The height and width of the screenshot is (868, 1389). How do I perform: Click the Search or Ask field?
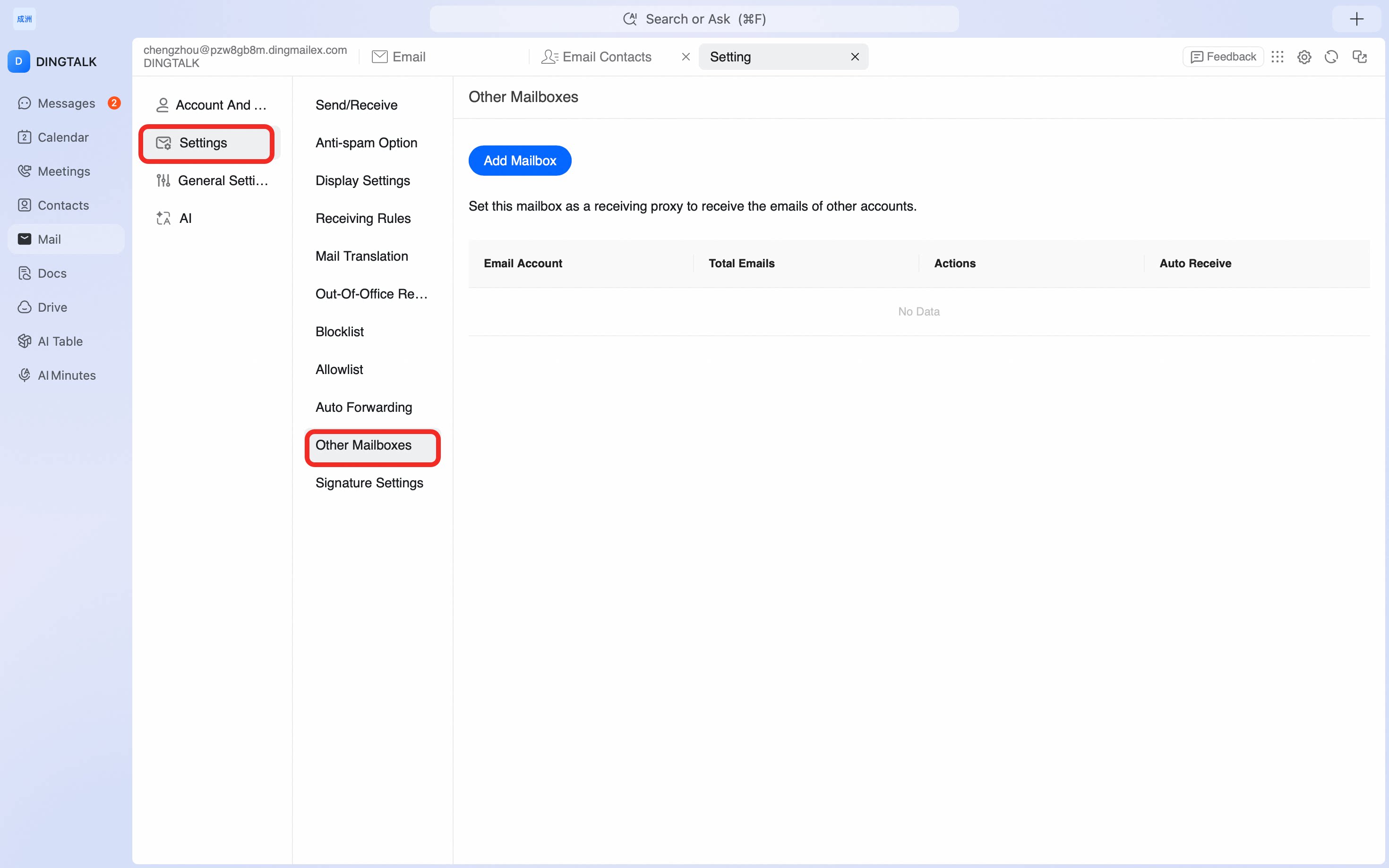694,19
